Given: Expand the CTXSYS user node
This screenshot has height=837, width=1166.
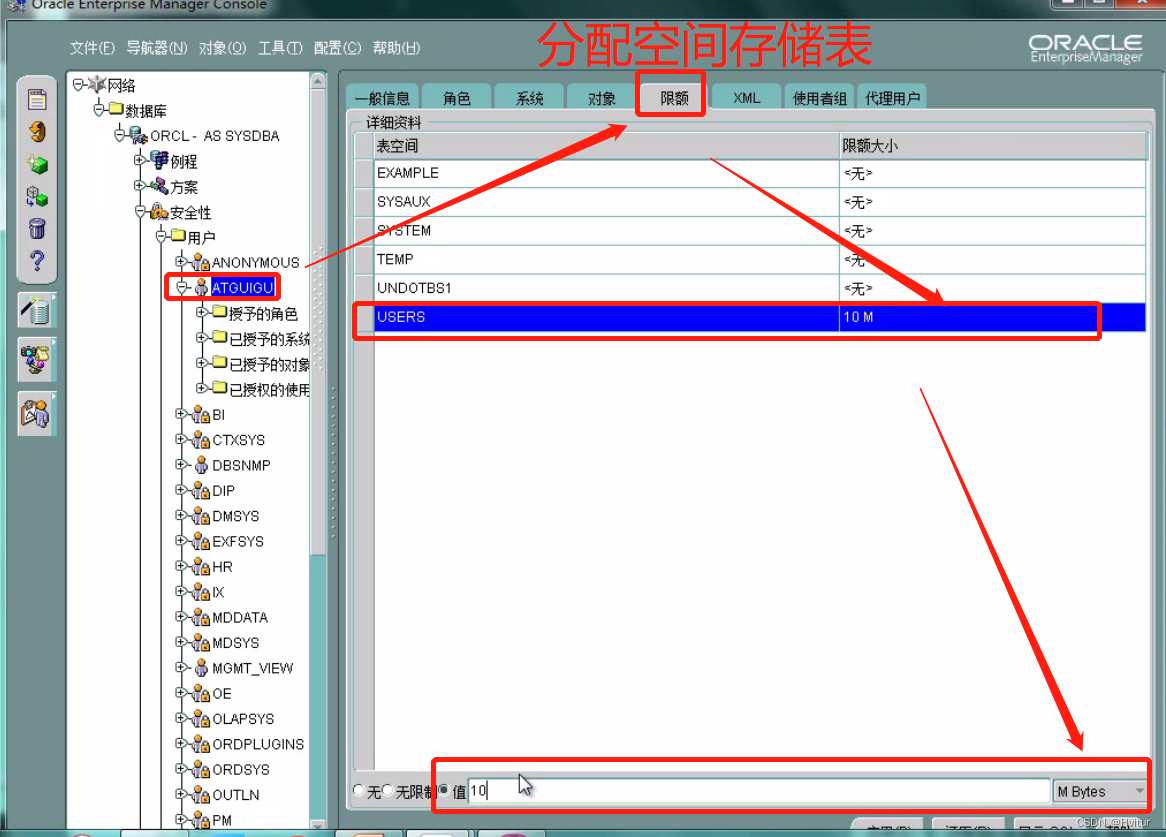Looking at the screenshot, I should 181,439.
